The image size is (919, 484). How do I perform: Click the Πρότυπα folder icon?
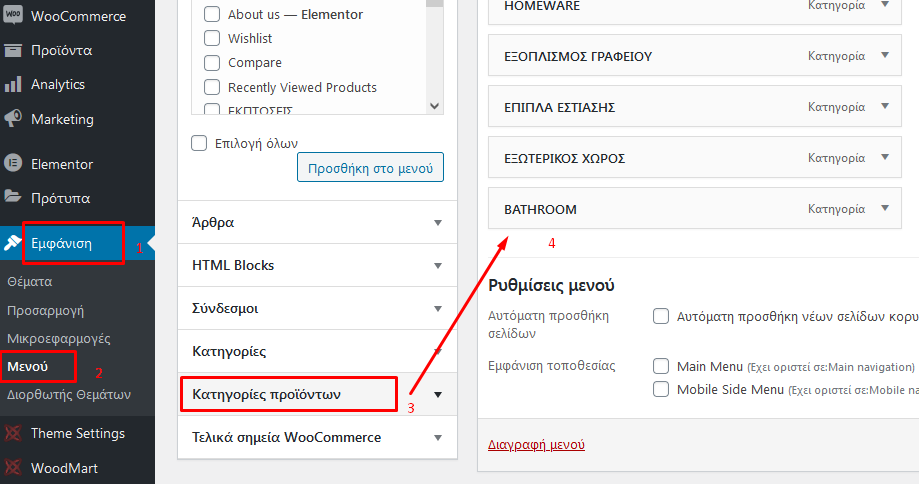[13, 196]
